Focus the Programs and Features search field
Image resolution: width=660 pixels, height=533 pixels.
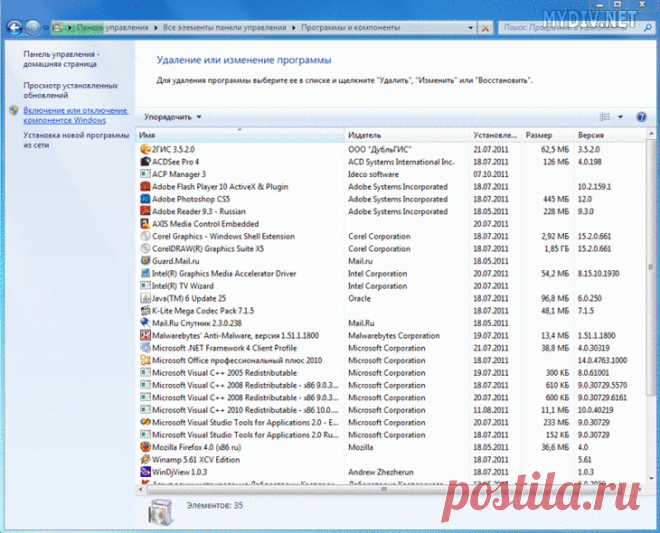pos(571,28)
